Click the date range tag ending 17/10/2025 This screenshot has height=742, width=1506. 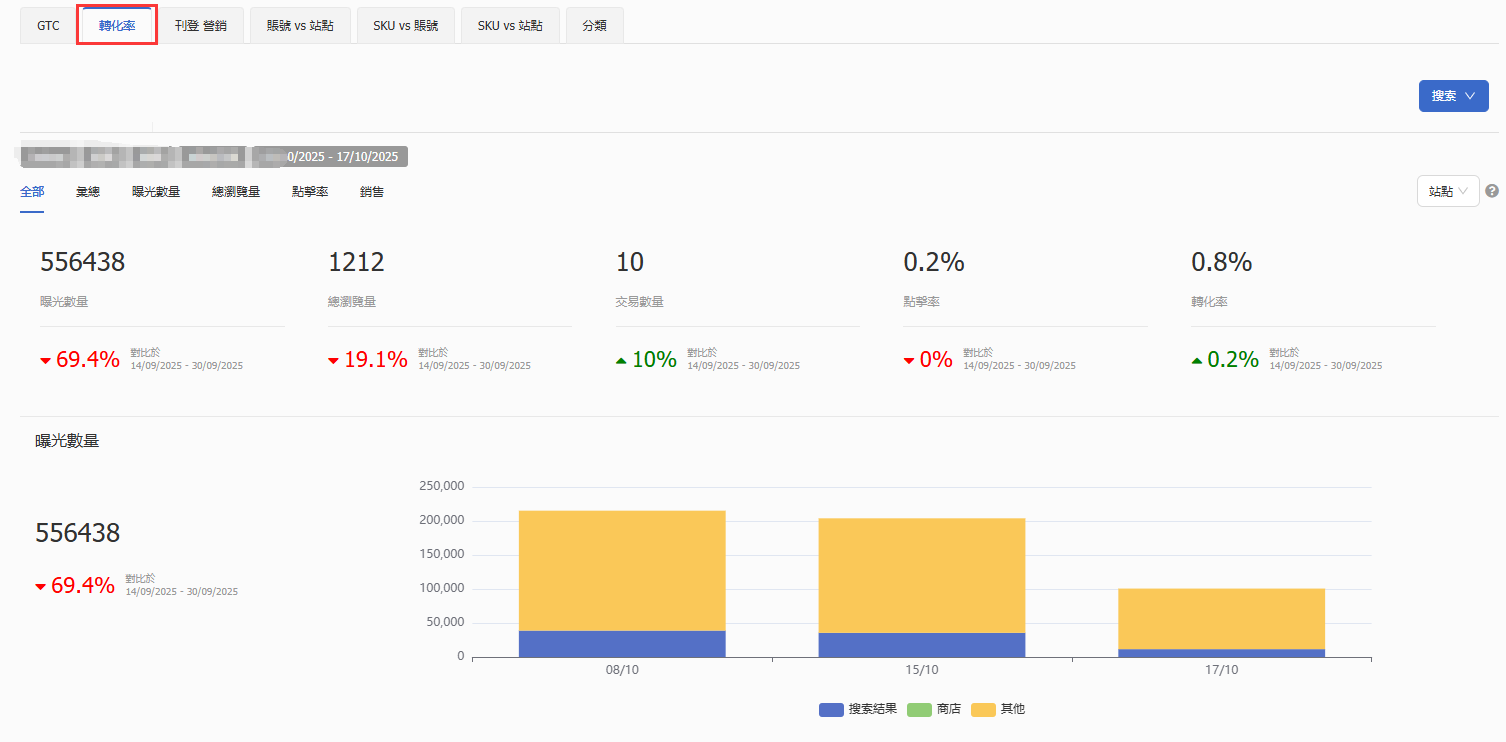[330, 157]
